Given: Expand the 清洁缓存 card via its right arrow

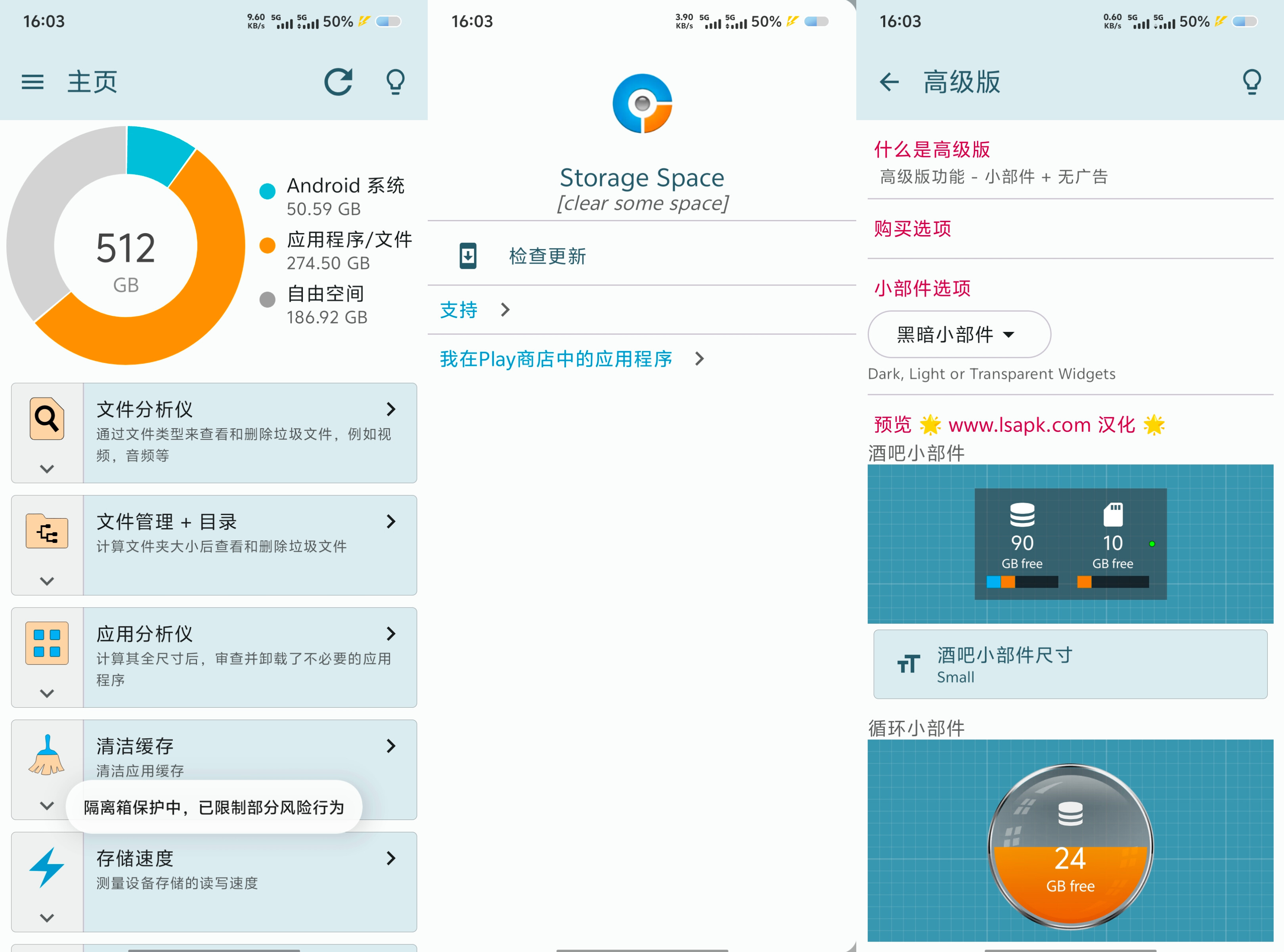Looking at the screenshot, I should tap(391, 746).
